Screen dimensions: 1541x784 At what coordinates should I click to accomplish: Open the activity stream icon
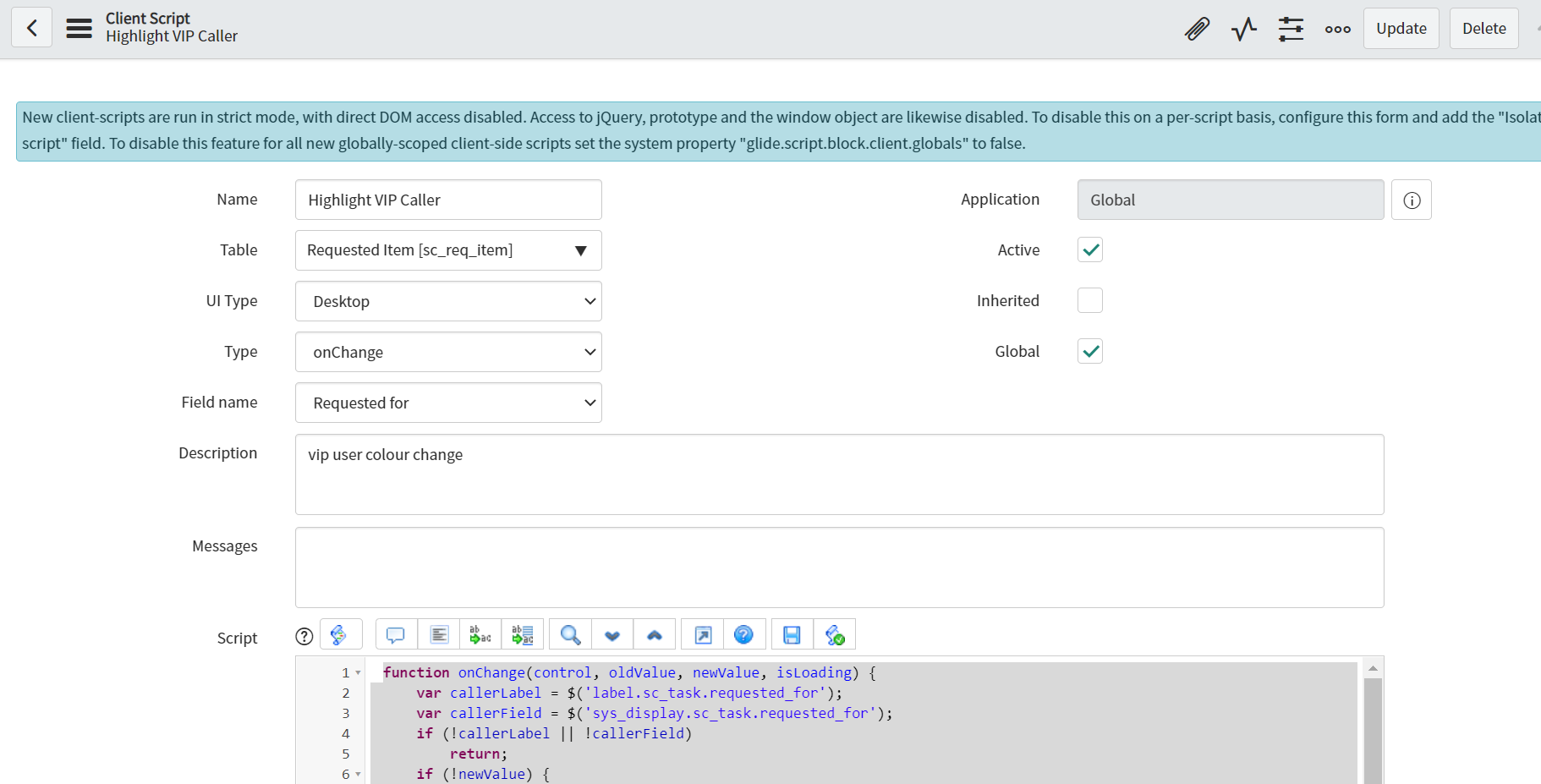1243,28
